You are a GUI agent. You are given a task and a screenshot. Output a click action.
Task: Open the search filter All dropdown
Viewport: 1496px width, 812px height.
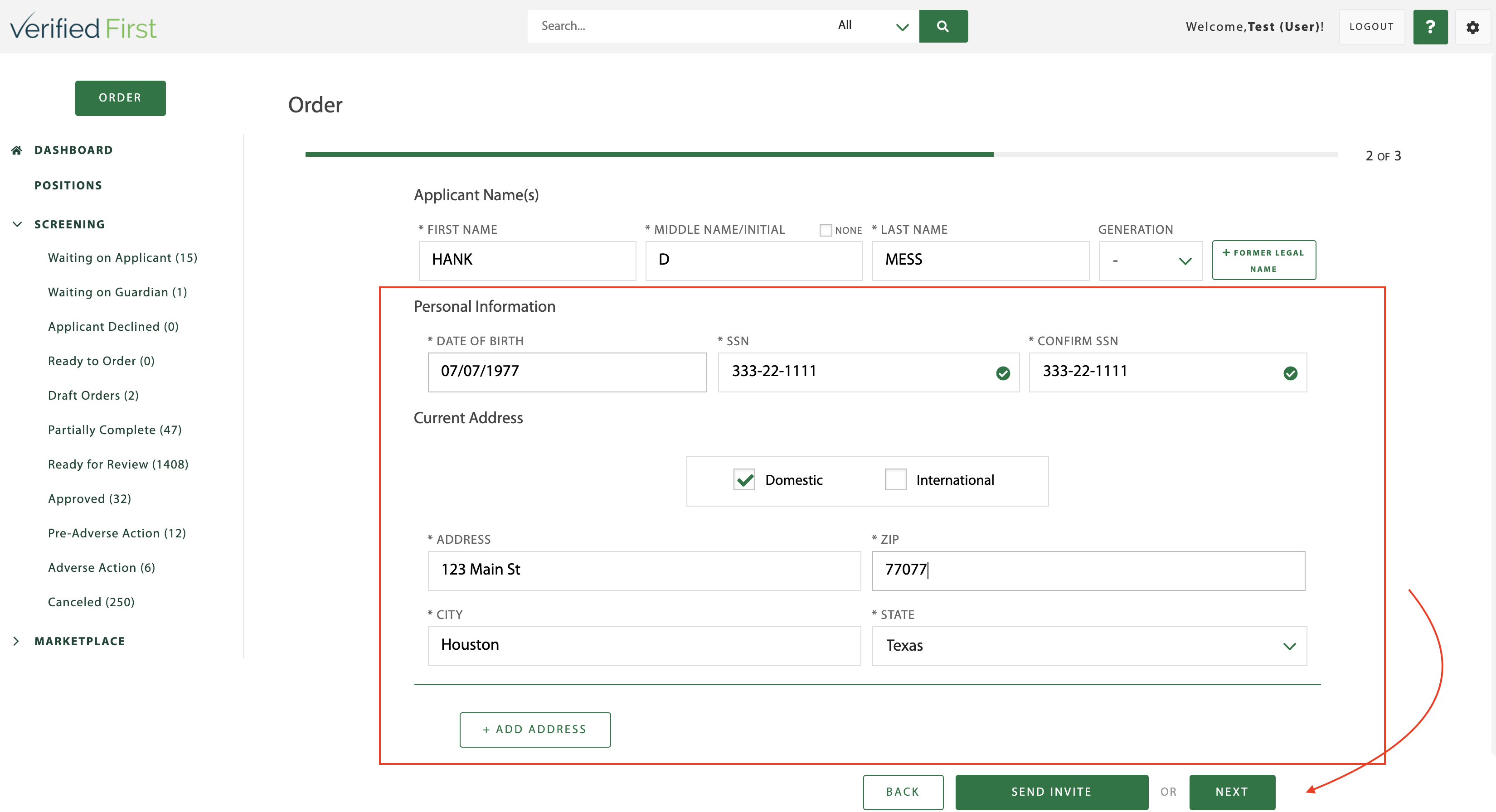871,26
